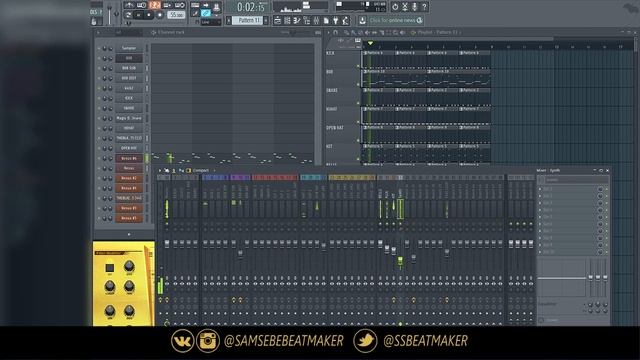
Task: Select the playlist Playback speaker tool
Action: point(402,32)
